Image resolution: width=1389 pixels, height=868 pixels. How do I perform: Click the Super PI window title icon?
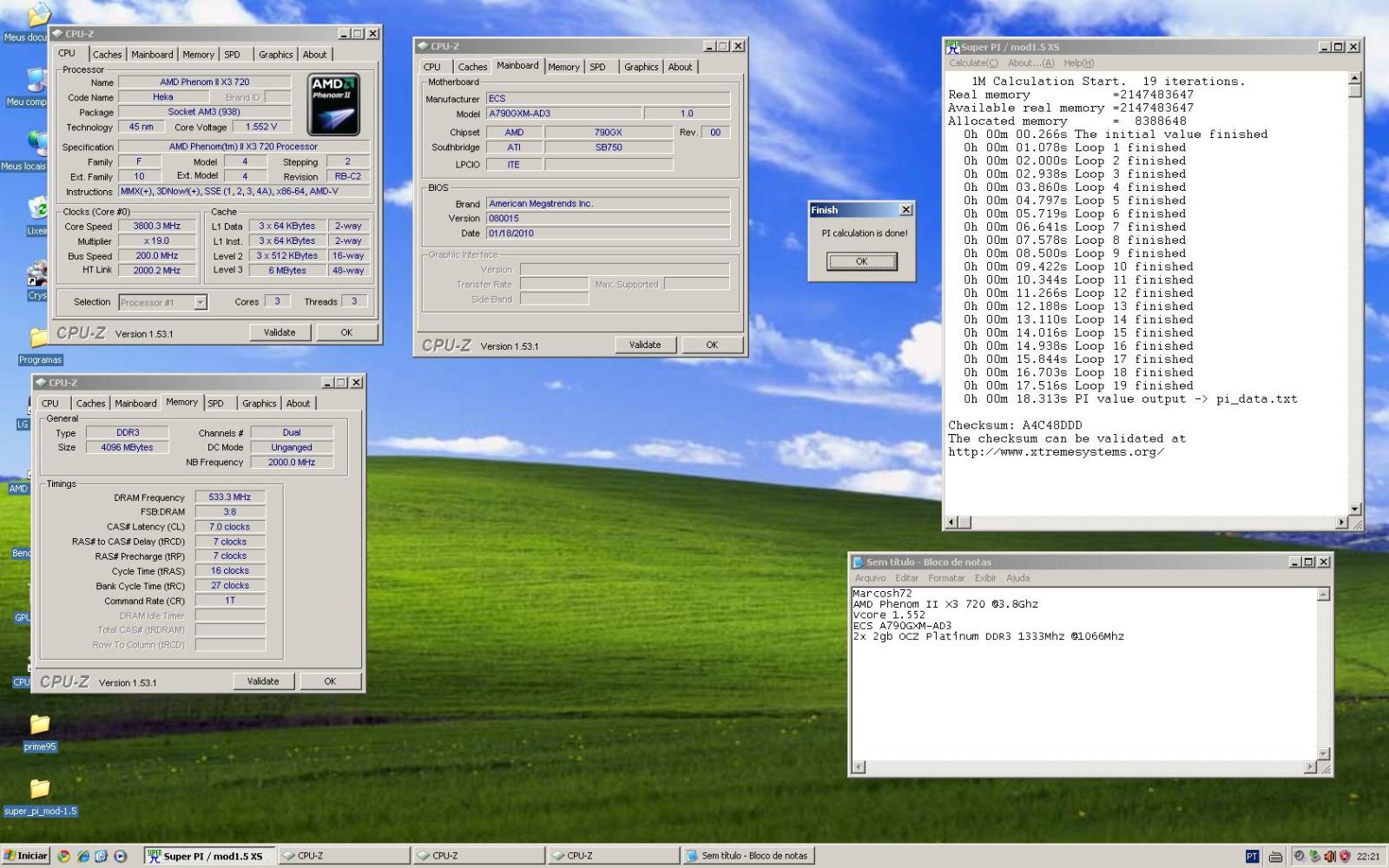pos(952,47)
